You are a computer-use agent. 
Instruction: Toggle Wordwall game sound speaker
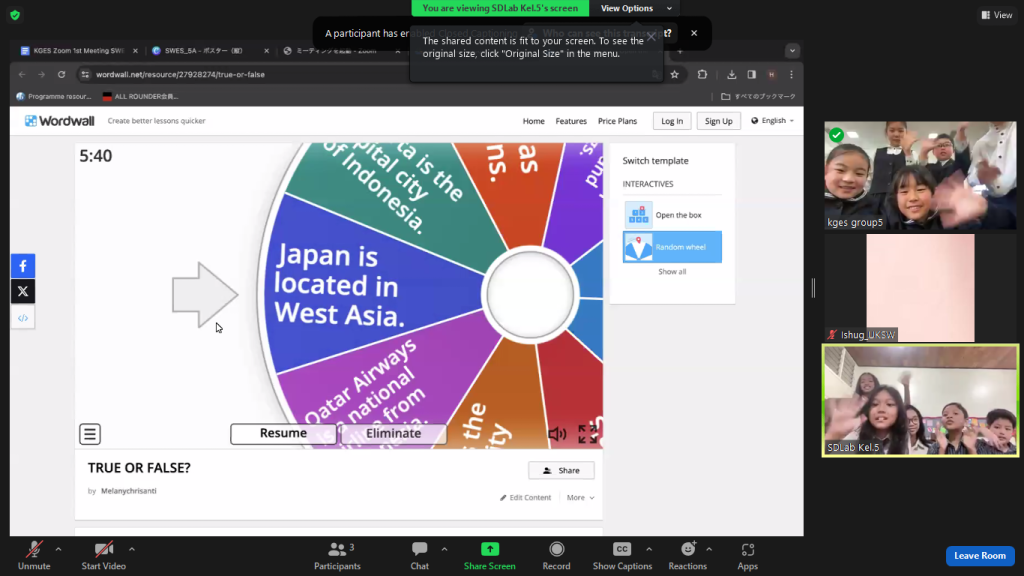[x=557, y=434]
